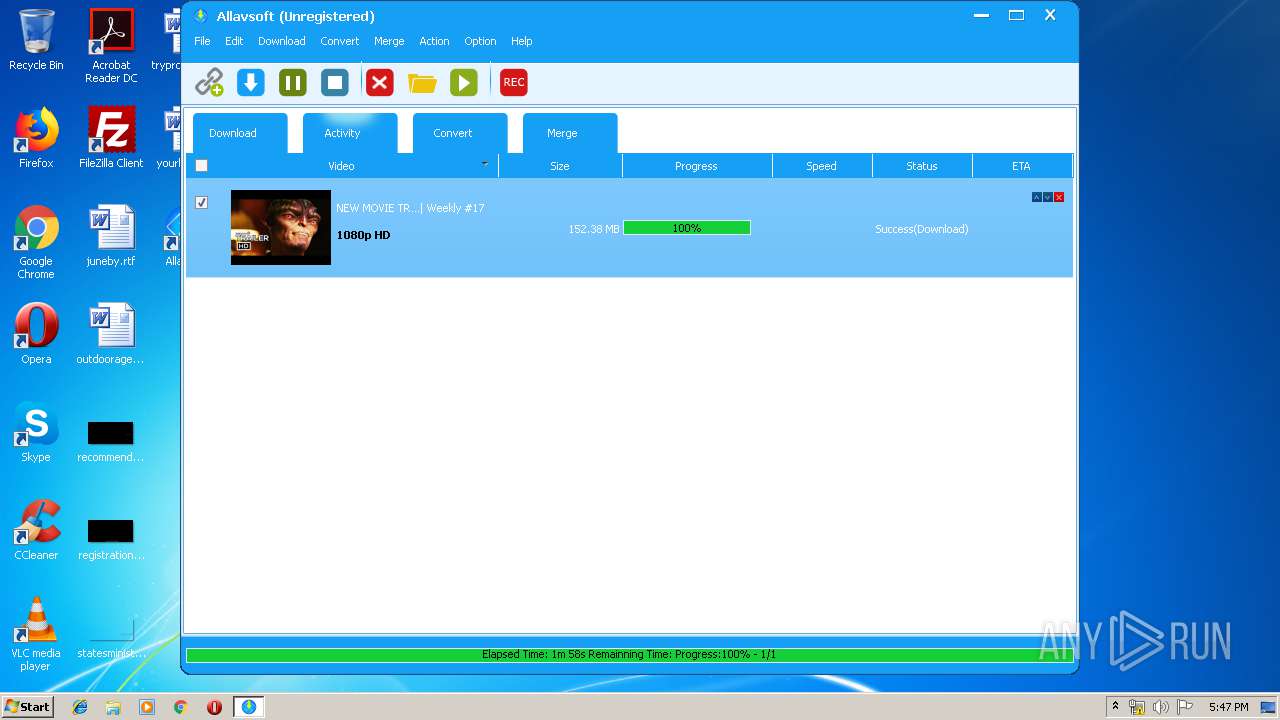Open the Convert menu
The height and width of the screenshot is (720, 1280).
click(x=340, y=41)
